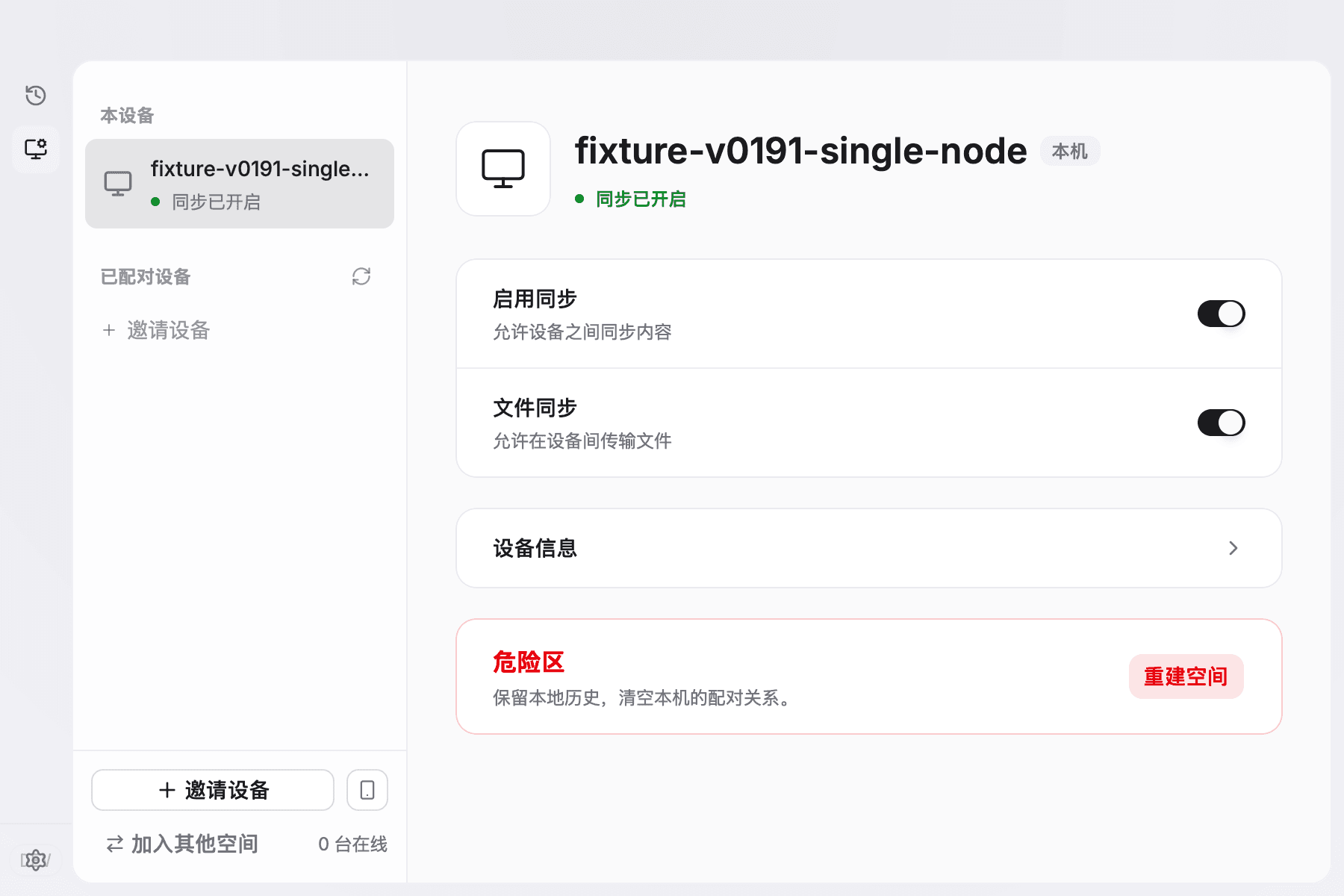Expand the 设备信息 row chevron
This screenshot has height=896, width=1344.
1233,548
